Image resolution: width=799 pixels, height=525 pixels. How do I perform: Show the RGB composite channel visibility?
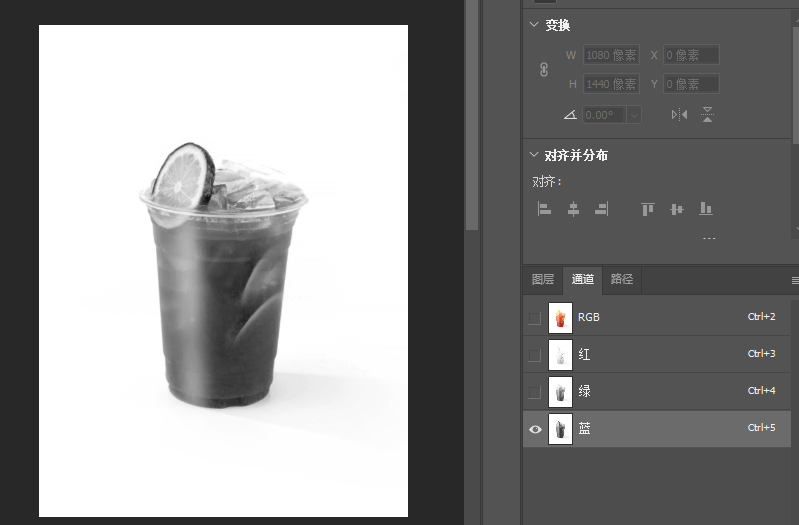point(534,318)
